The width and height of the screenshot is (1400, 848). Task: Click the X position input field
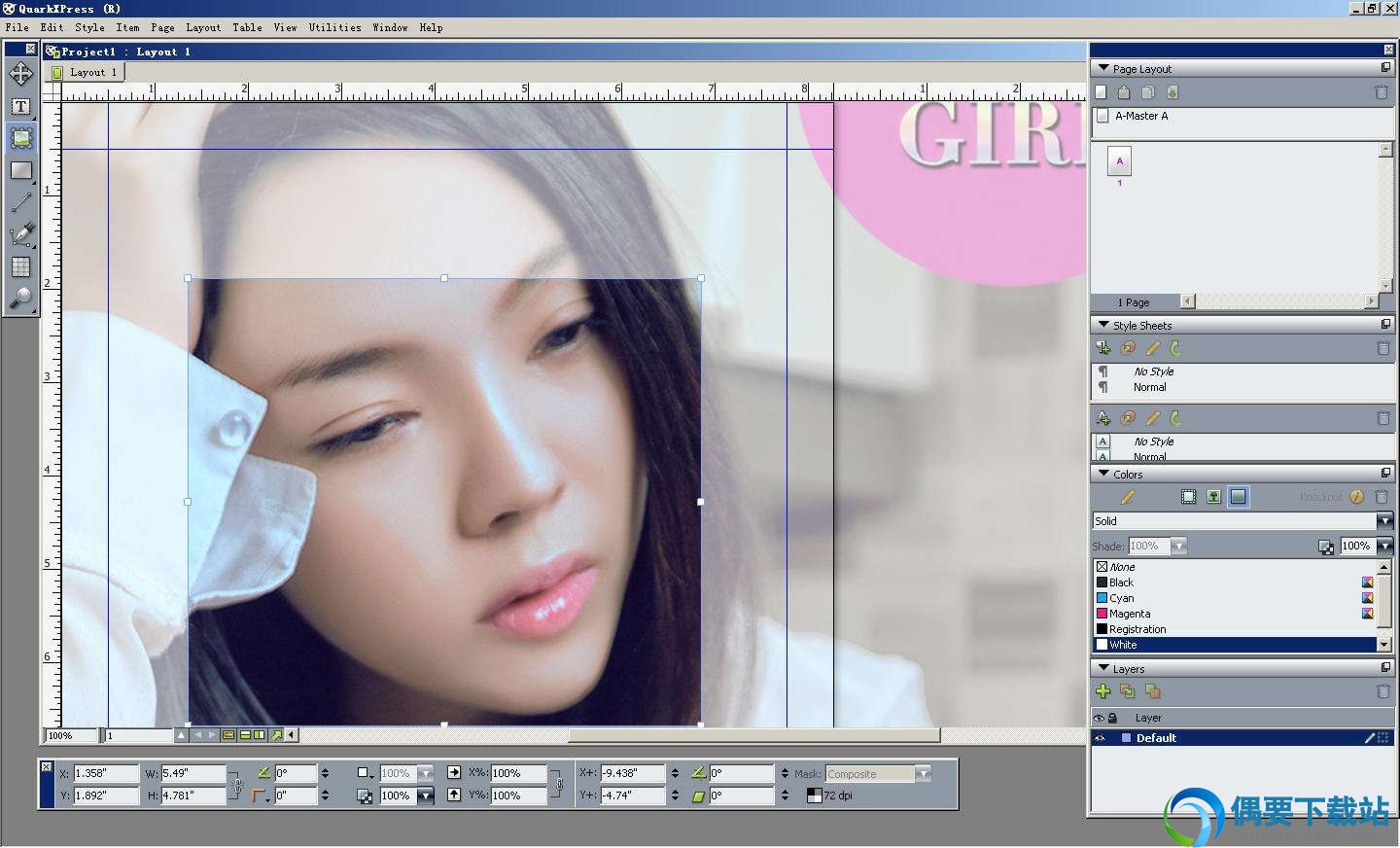[106, 773]
